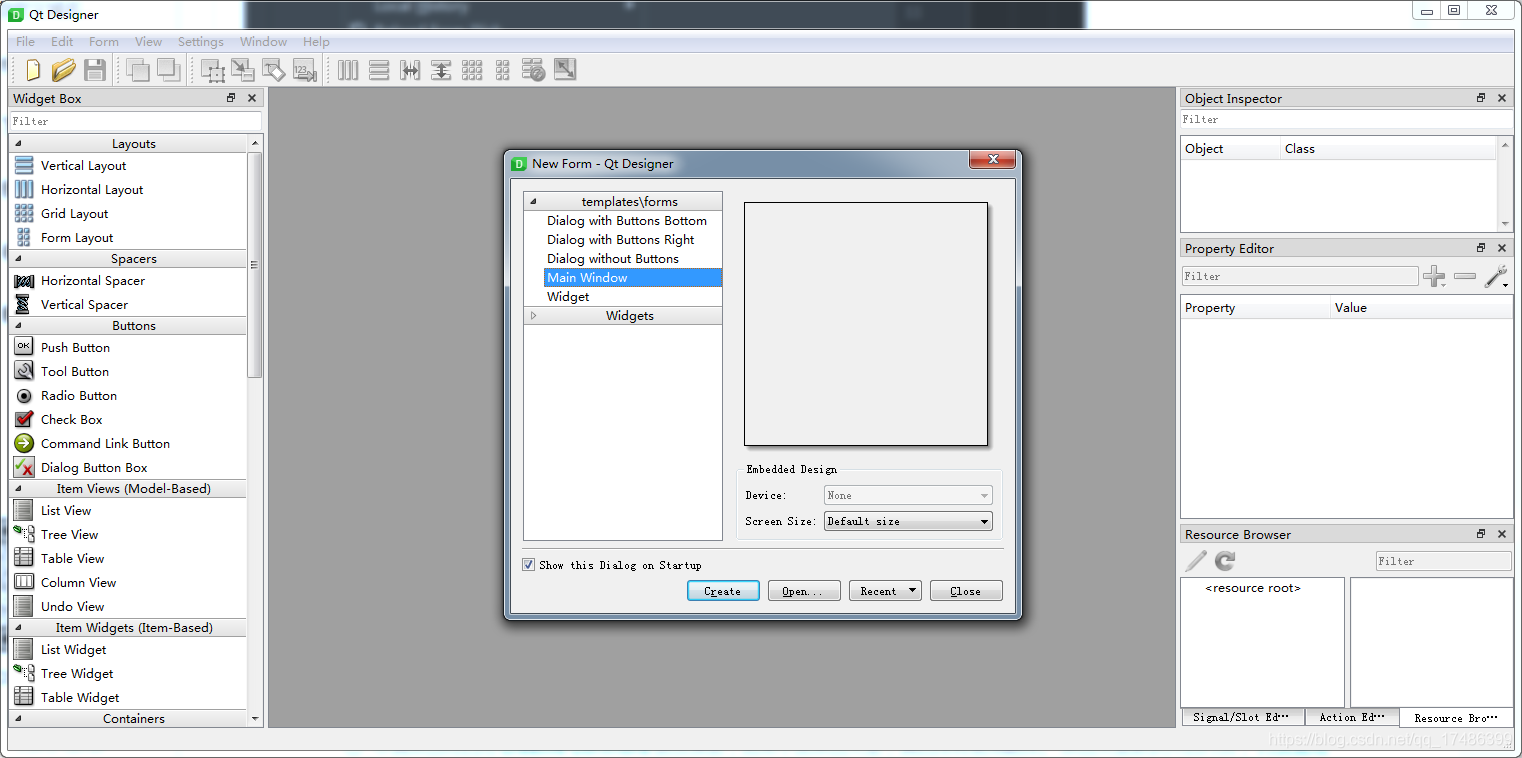Select the Edit Widgets mode icon

[x=213, y=70]
